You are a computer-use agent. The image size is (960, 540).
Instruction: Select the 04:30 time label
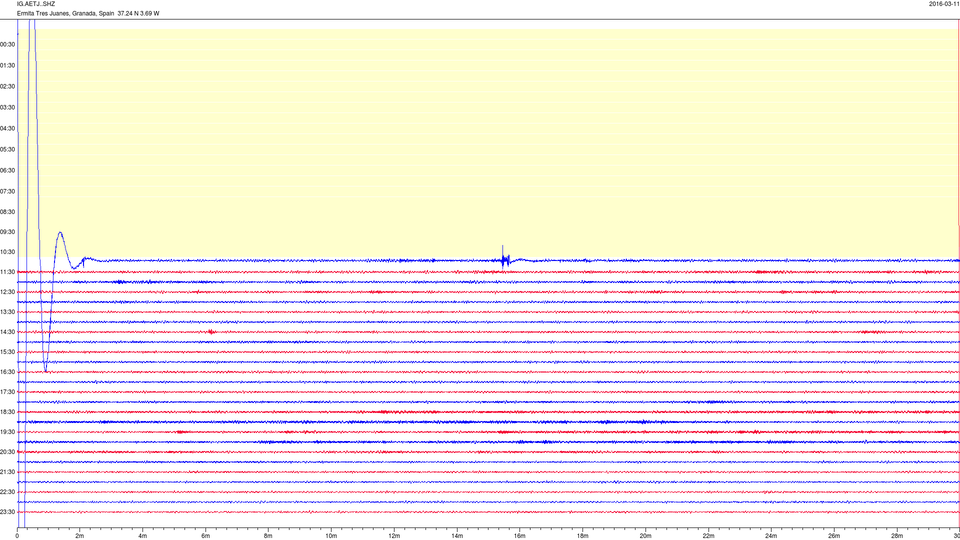[7, 129]
